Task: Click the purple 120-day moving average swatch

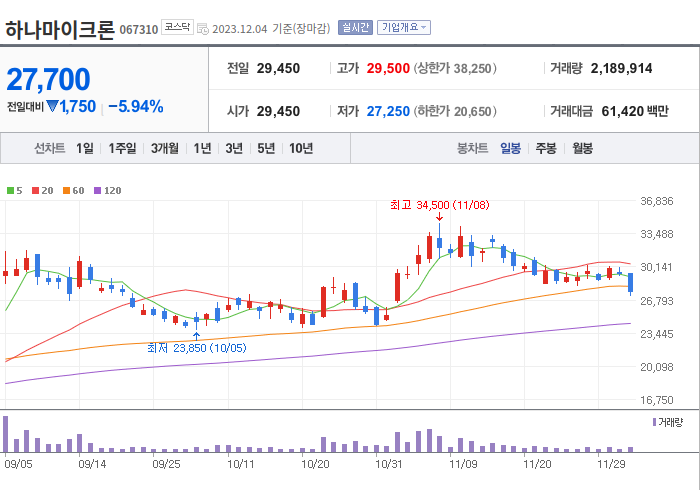Action: [97, 191]
